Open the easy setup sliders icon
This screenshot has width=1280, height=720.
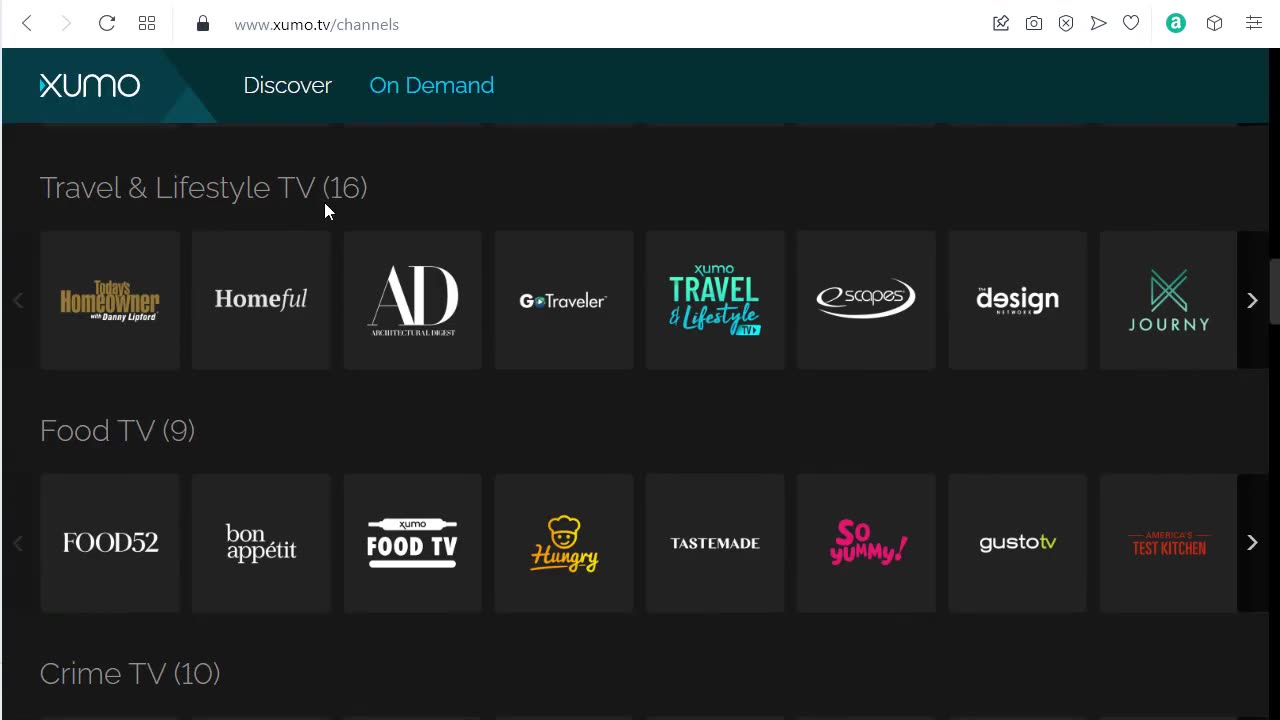(x=1253, y=23)
